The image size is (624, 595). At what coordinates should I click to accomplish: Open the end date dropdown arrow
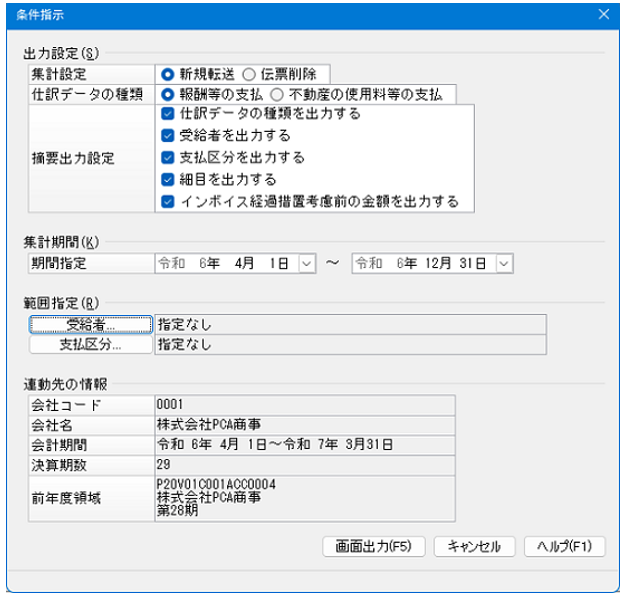tap(504, 263)
